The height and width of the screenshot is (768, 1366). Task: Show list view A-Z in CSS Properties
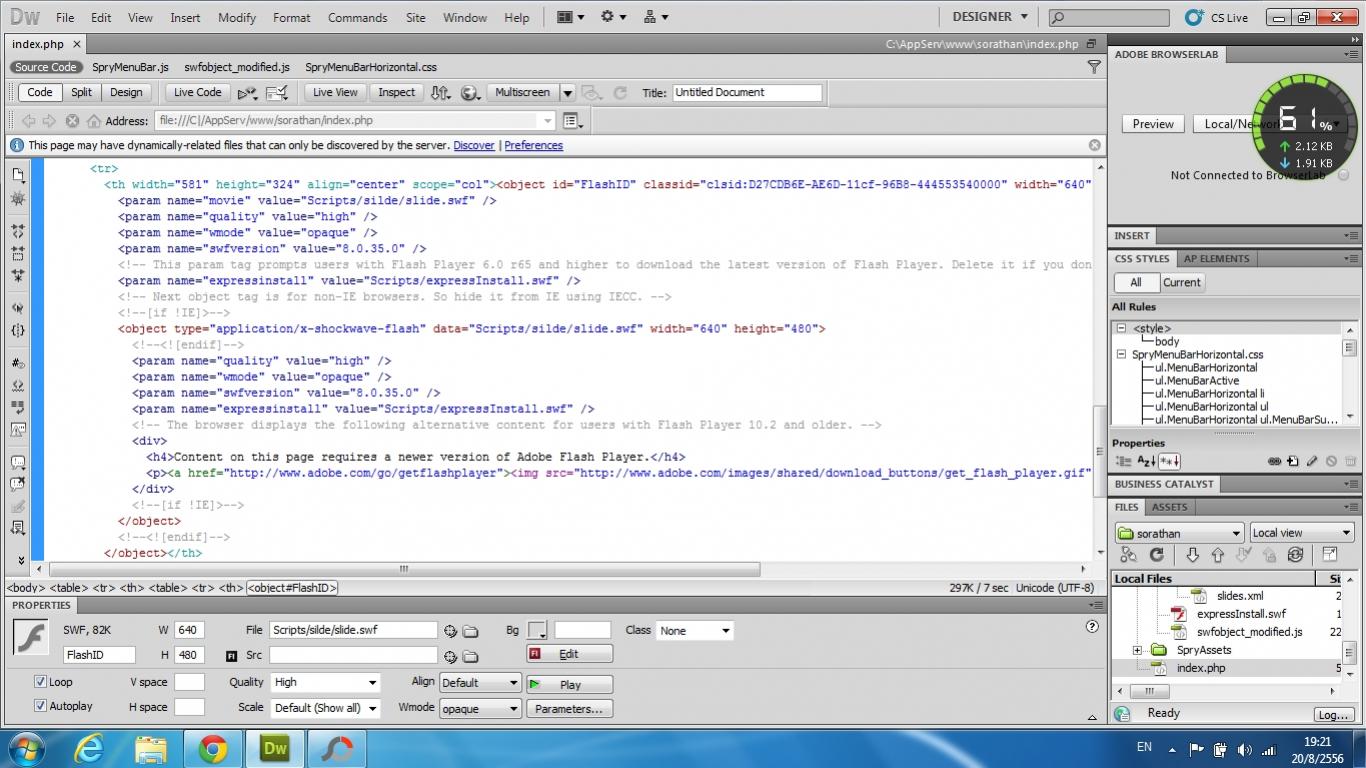pyautogui.click(x=1146, y=461)
